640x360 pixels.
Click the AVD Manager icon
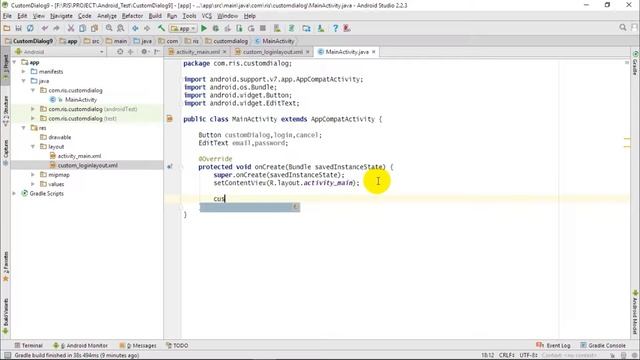click(x=277, y=28)
